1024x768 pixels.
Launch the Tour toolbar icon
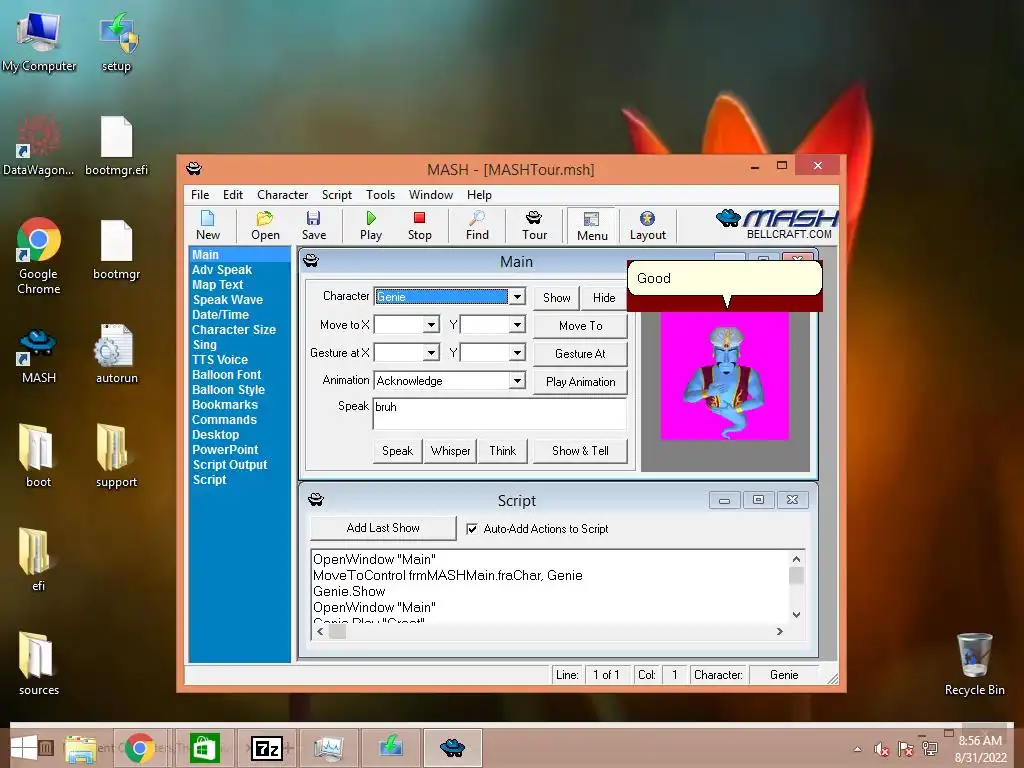pos(534,225)
